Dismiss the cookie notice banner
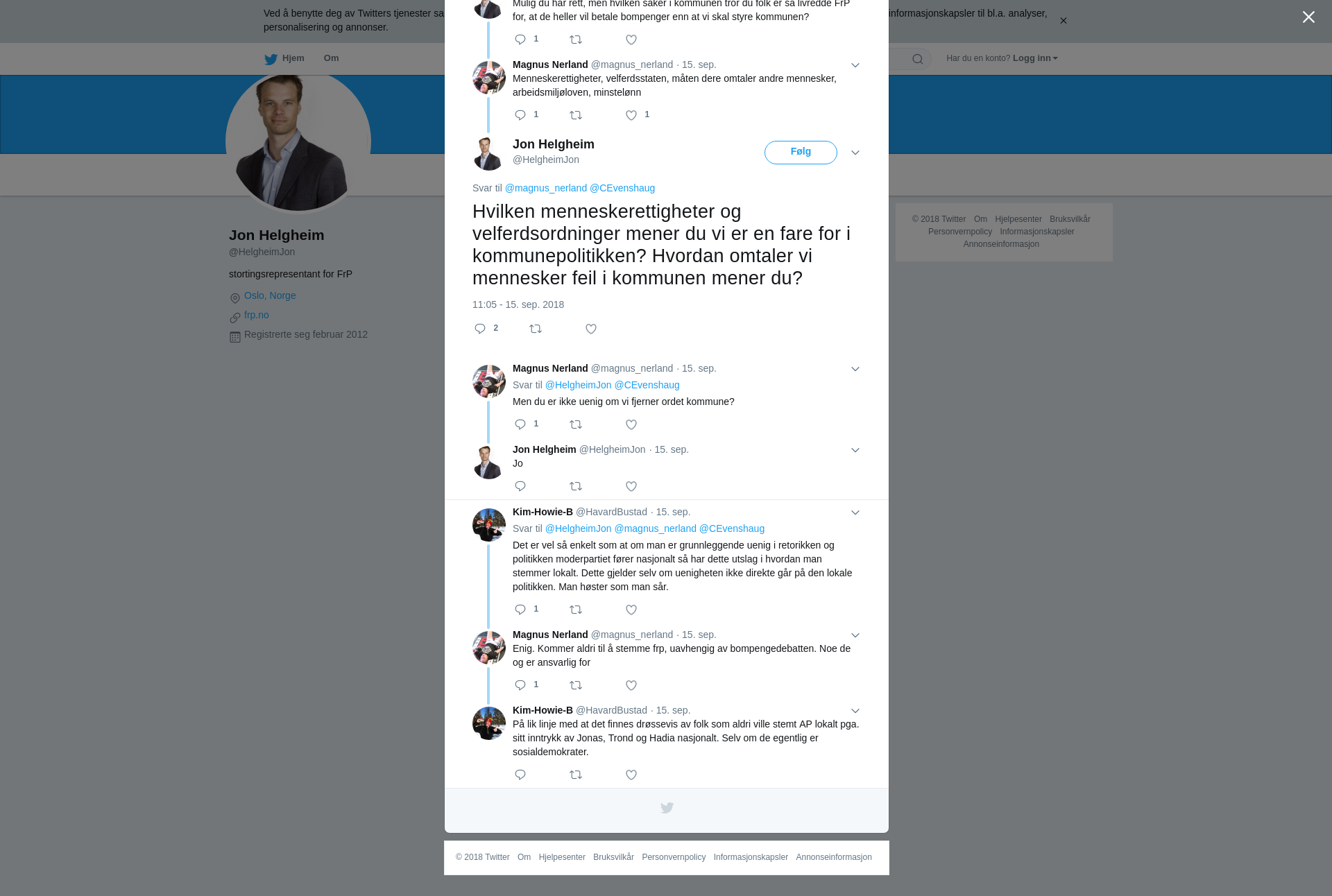Viewport: 1332px width, 896px height. click(x=1063, y=21)
